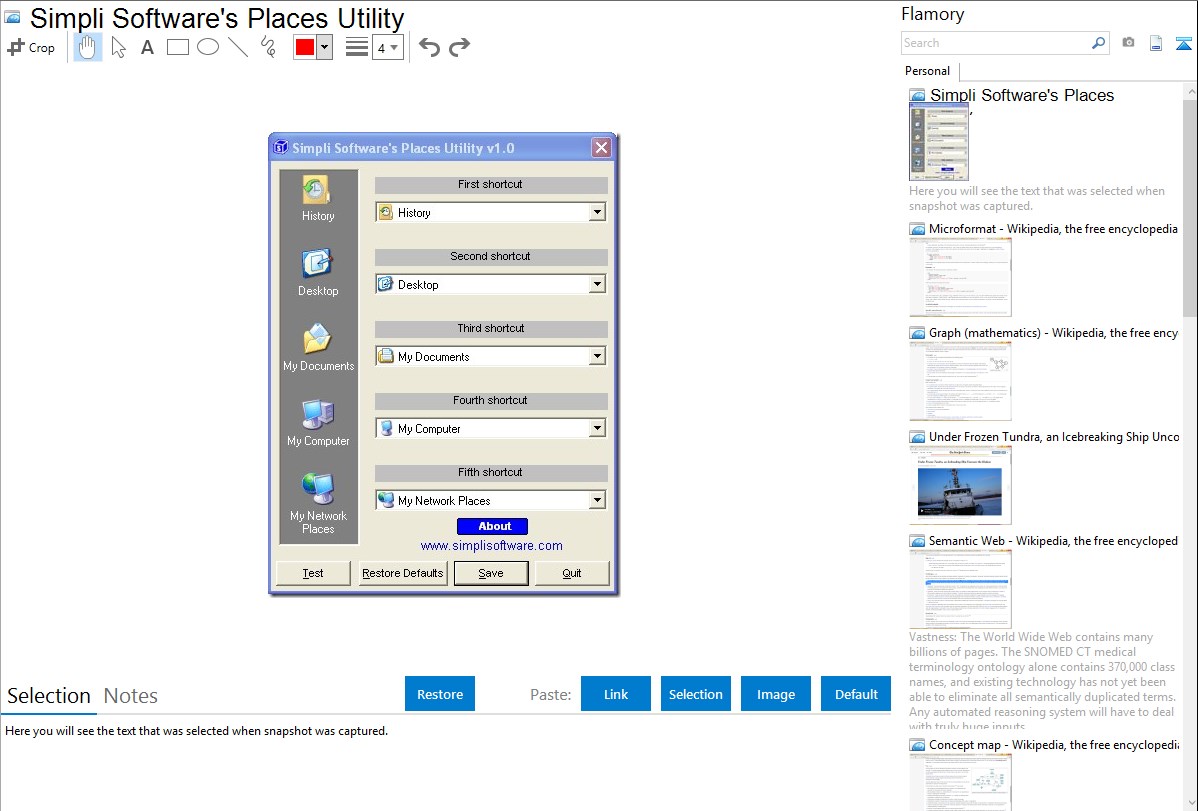Select the arrow pointer tool

pos(118,47)
